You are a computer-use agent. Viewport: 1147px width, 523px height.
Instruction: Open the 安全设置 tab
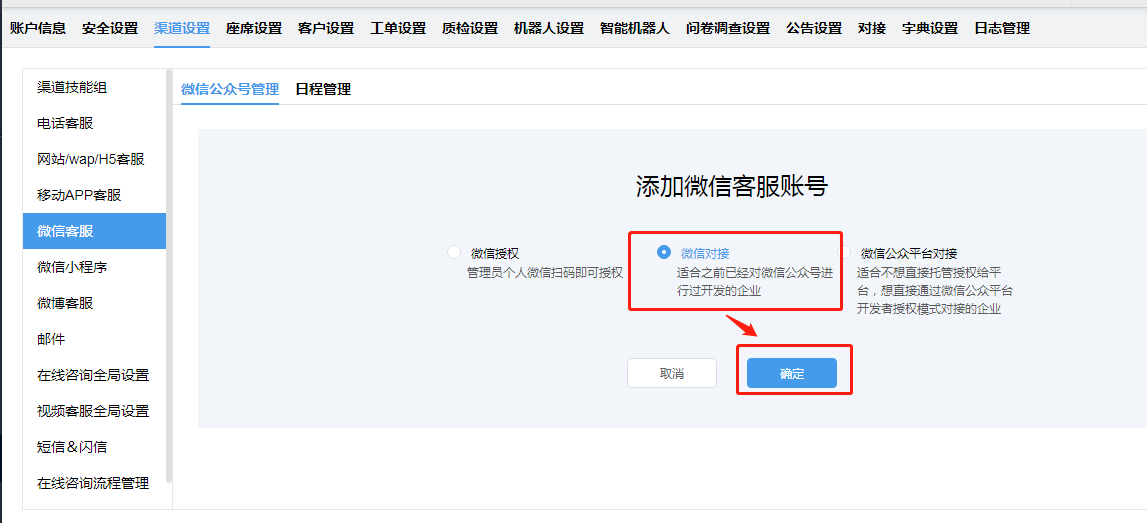click(110, 29)
